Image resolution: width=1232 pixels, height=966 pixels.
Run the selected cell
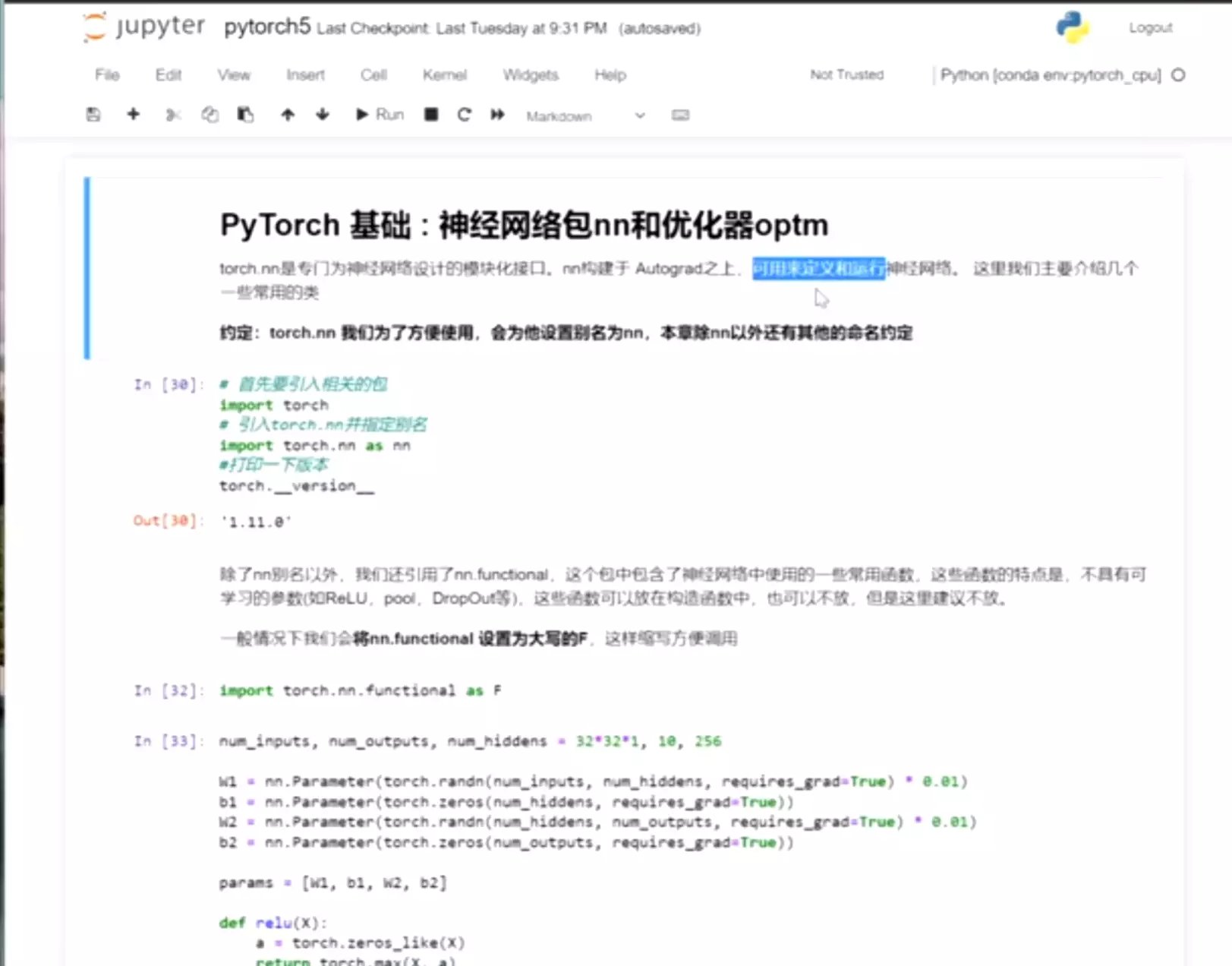pos(380,115)
